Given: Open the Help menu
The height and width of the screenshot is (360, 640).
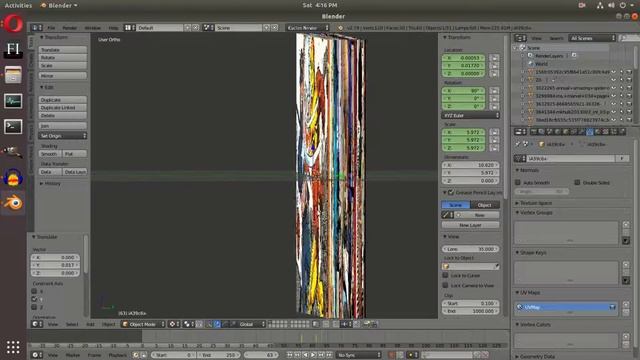Looking at the screenshot, I should (113, 28).
